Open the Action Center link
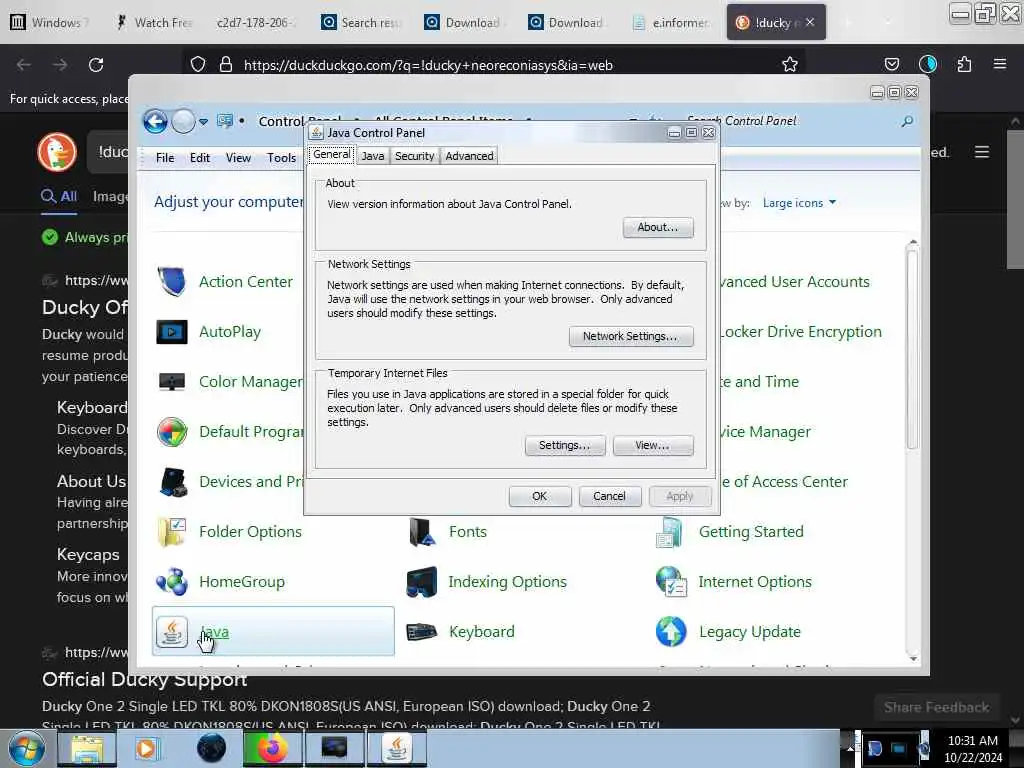 [x=246, y=281]
